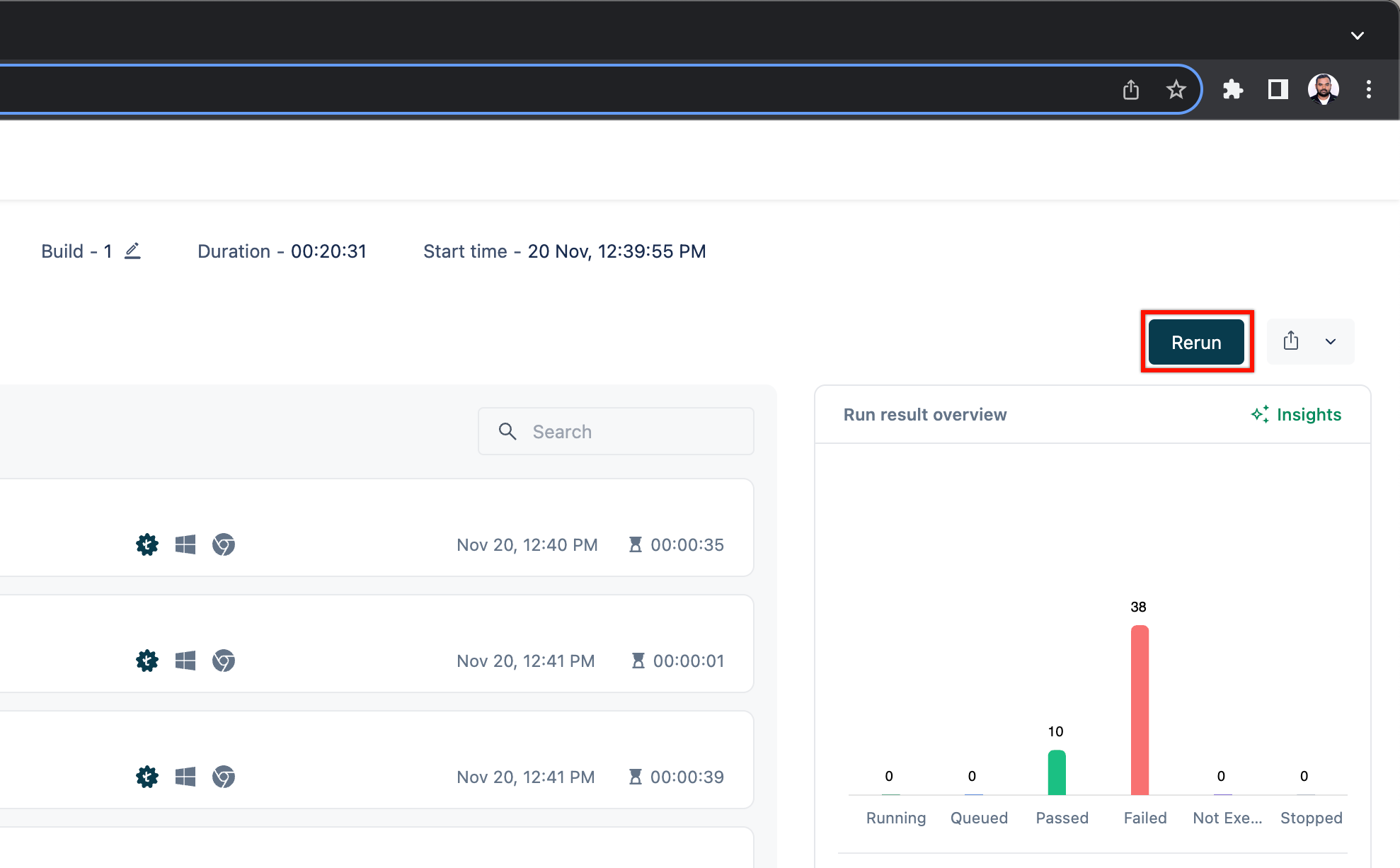Click the export share icon beside Rerun

(1291, 341)
